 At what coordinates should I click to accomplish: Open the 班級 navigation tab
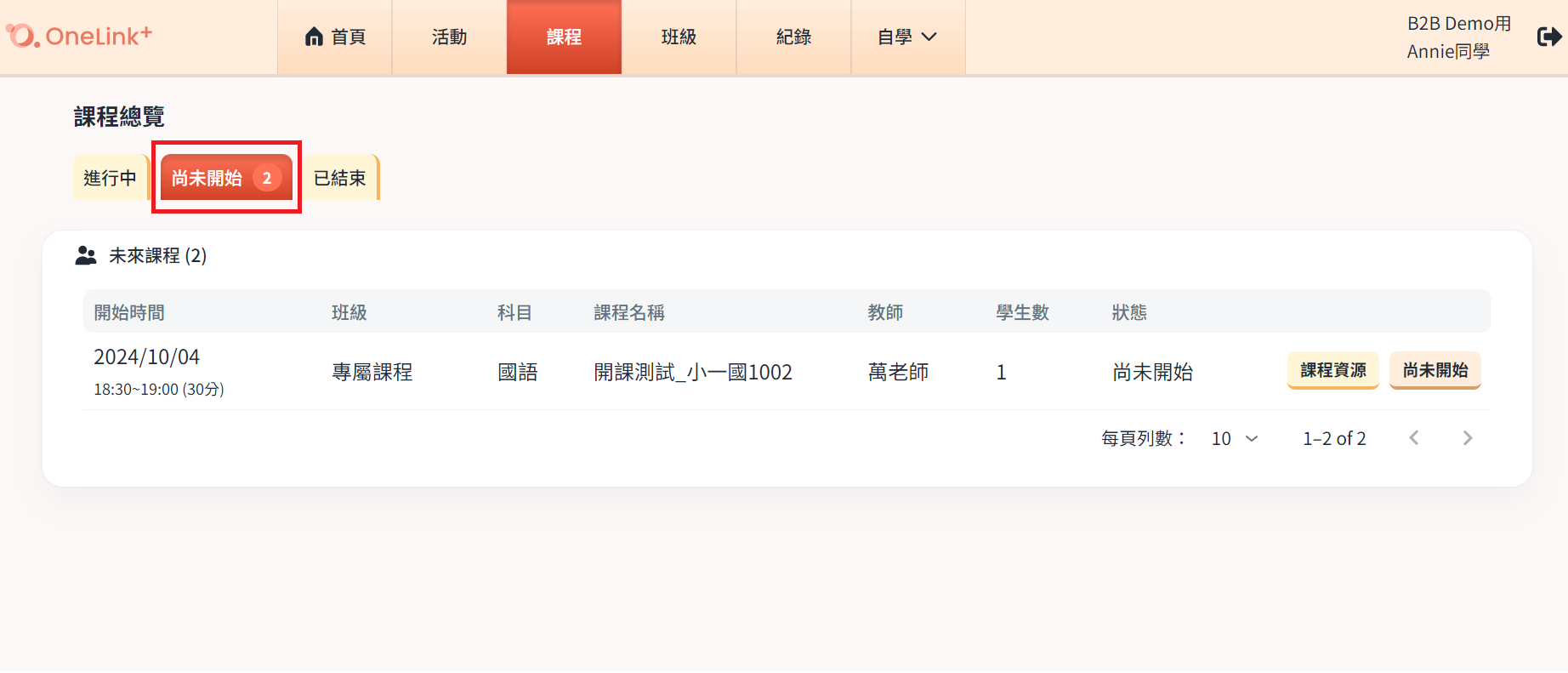coord(679,37)
